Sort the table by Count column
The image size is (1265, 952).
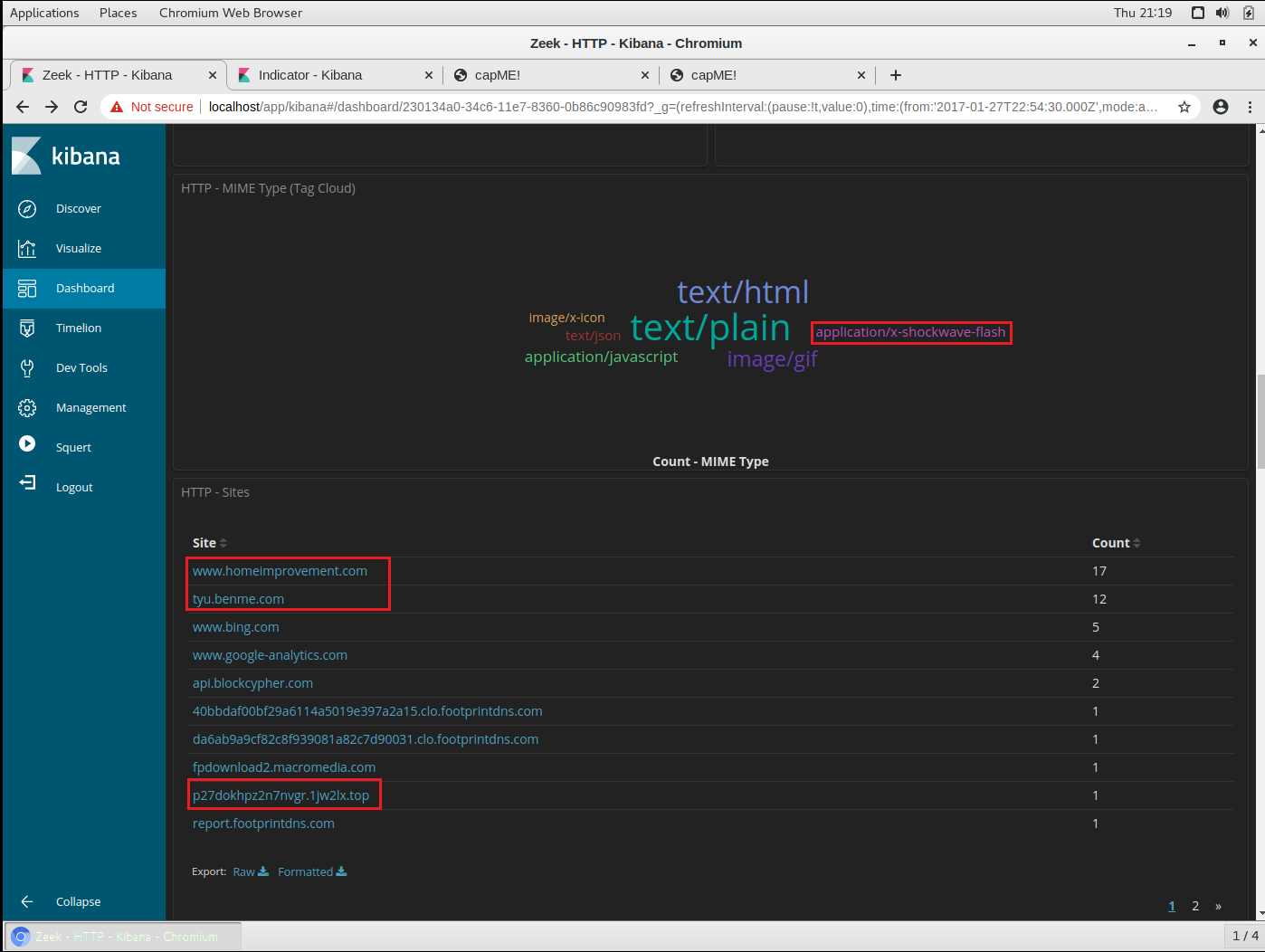[x=1117, y=543]
